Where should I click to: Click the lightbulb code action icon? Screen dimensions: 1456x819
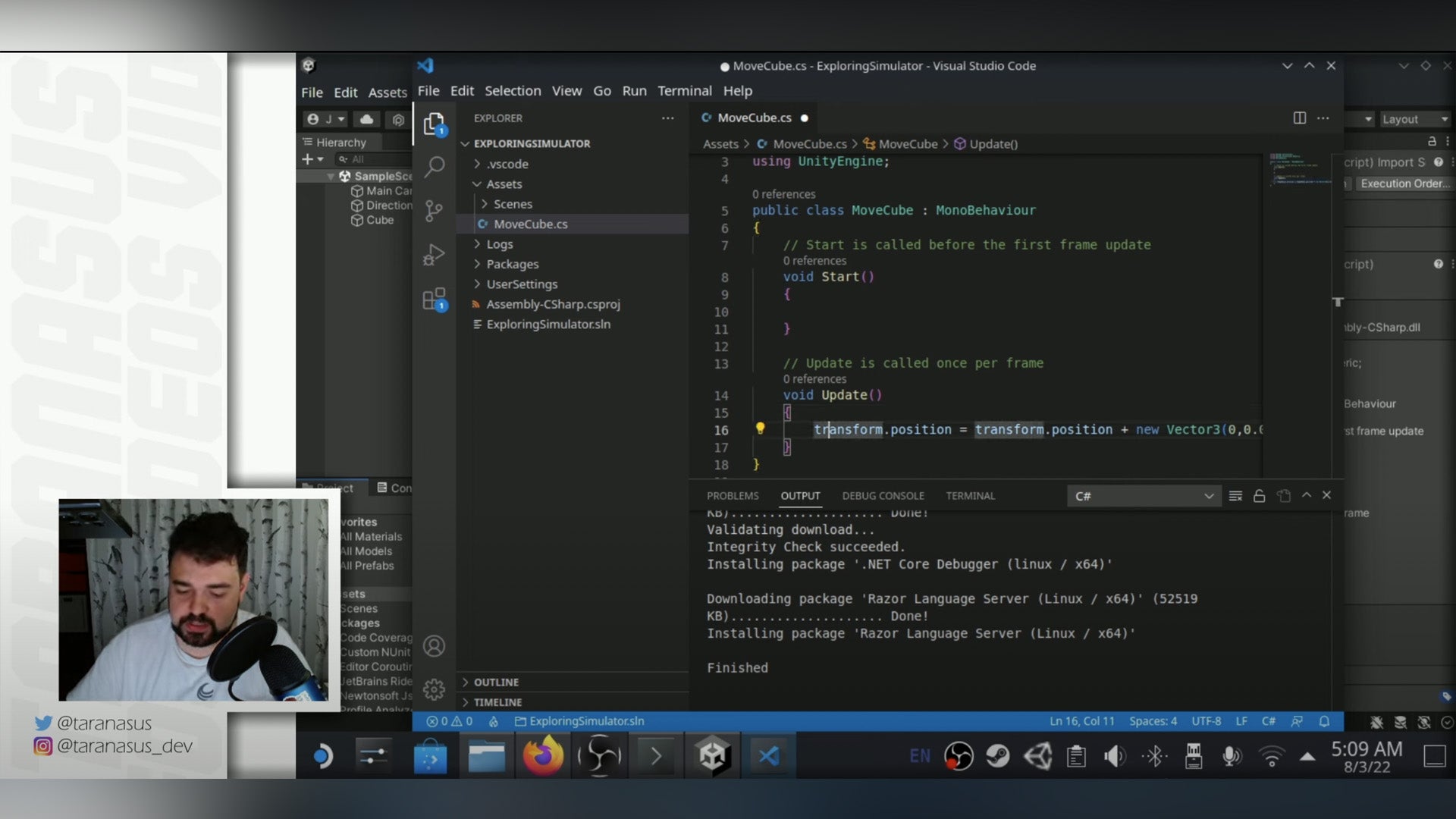click(760, 428)
